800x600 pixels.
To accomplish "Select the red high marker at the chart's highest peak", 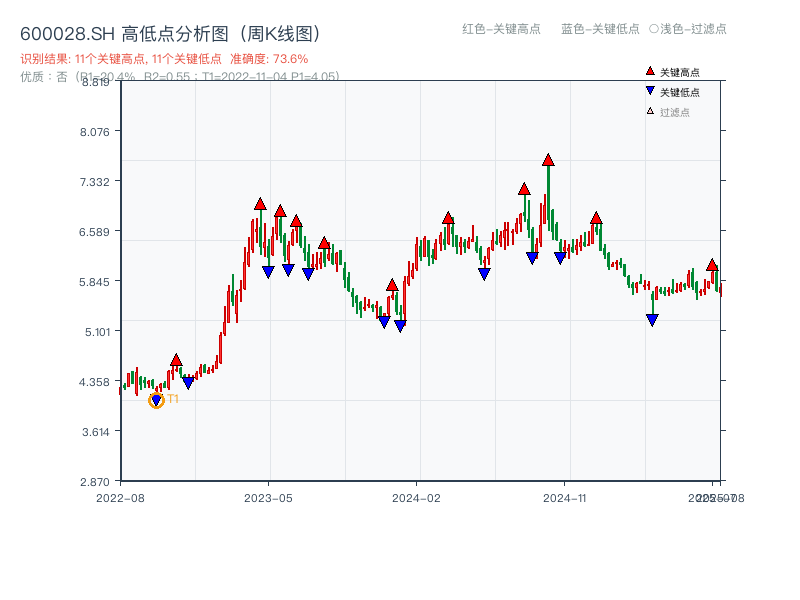I will (x=548, y=160).
